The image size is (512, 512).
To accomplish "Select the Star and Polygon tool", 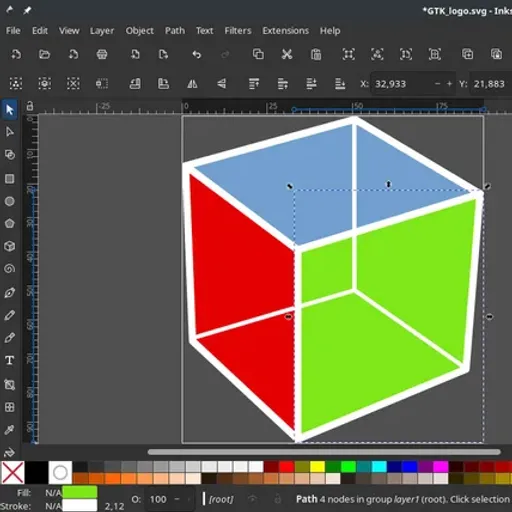I will (x=10, y=223).
